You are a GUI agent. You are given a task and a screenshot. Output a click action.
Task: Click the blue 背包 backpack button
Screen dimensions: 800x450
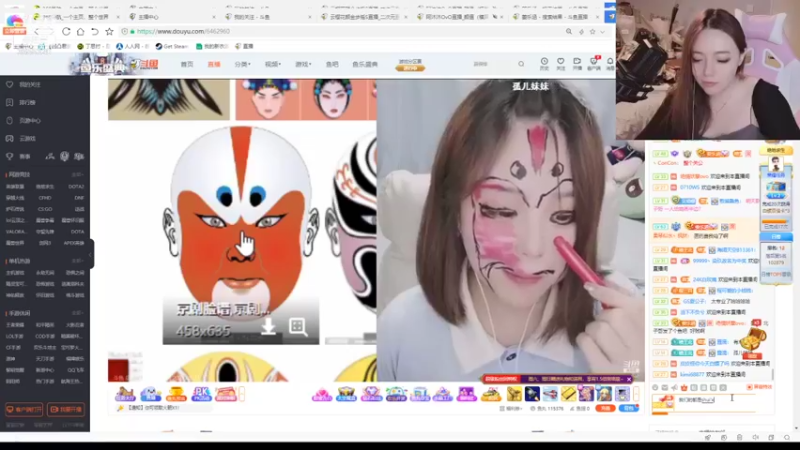(x=628, y=409)
